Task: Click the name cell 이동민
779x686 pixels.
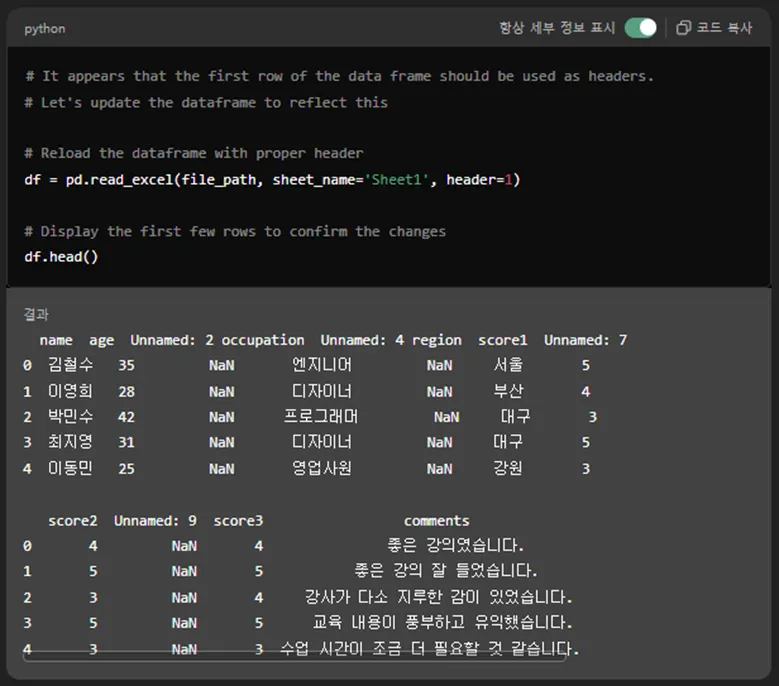Action: coord(70,468)
